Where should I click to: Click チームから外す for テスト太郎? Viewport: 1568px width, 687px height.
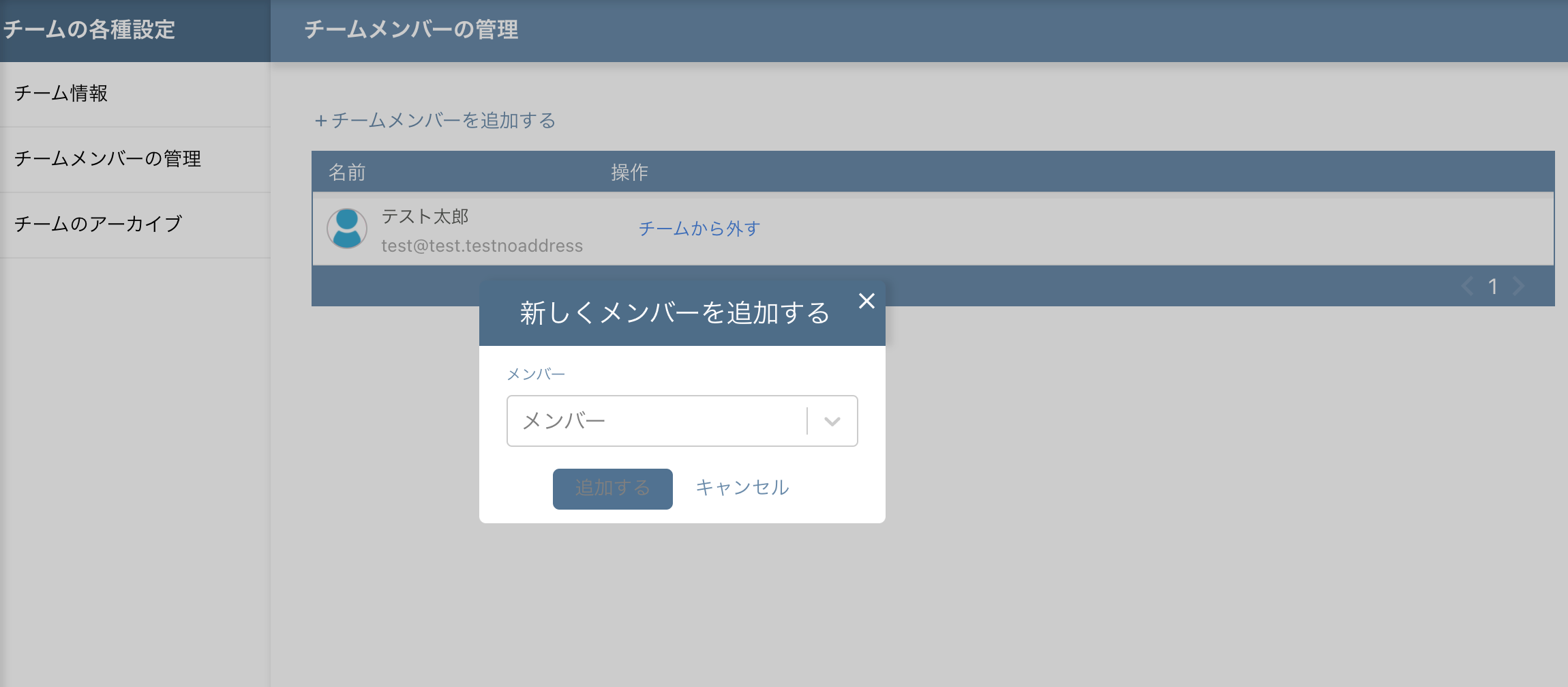pyautogui.click(x=699, y=229)
